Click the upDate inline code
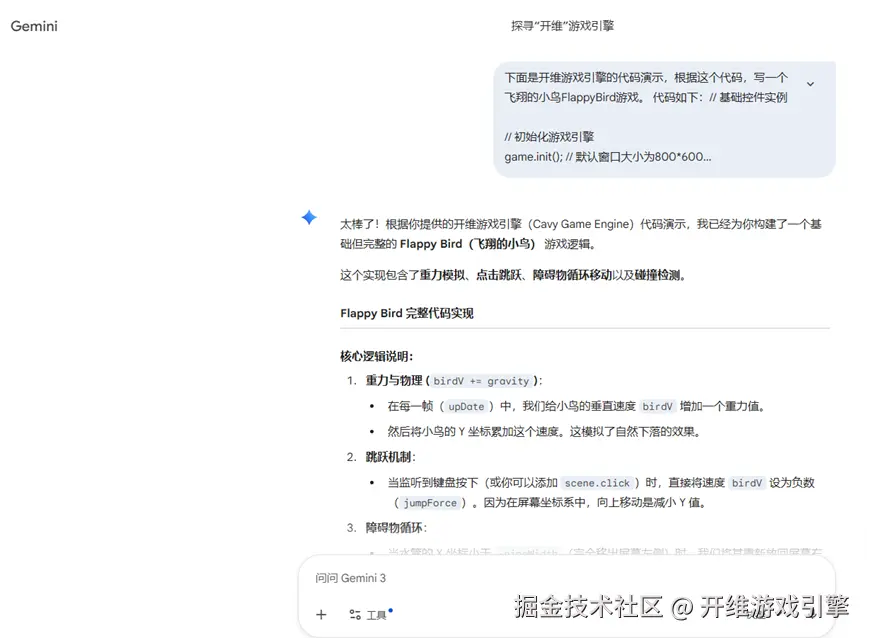Screen dimensions: 869x640 tap(466, 407)
